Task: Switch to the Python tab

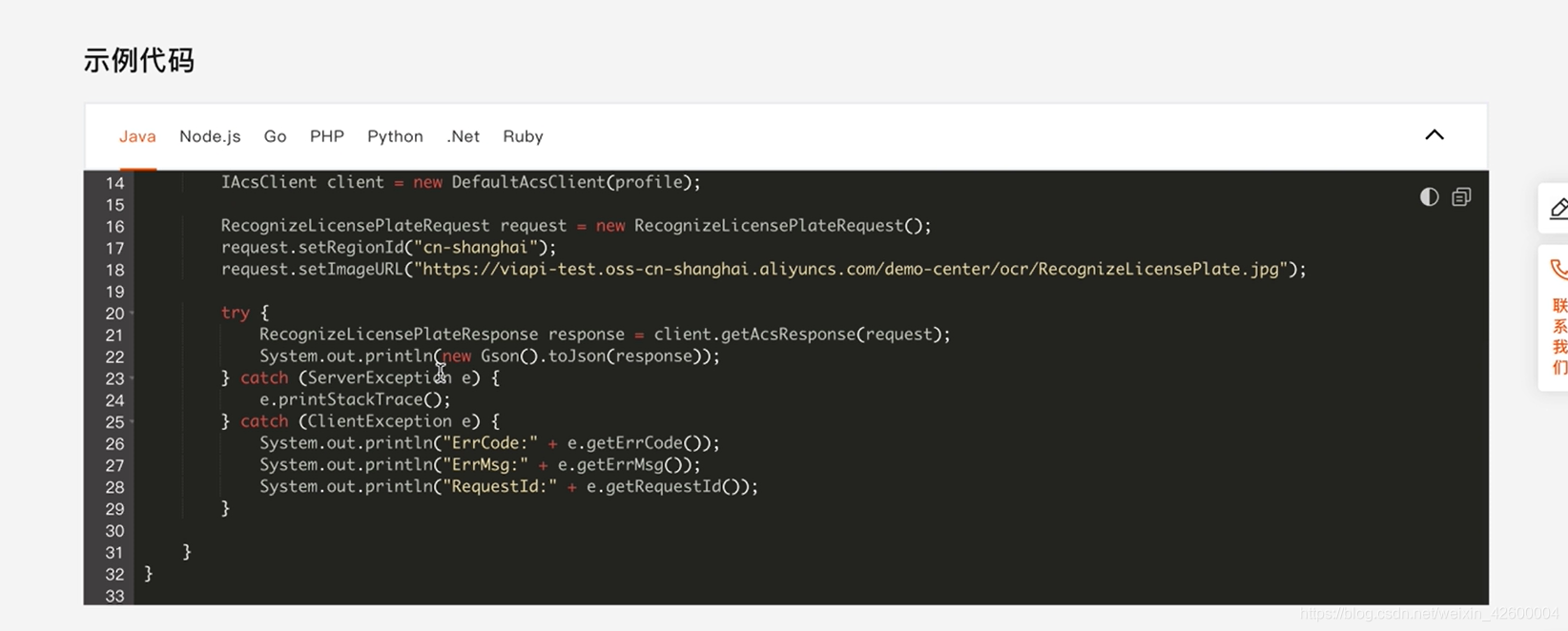Action: [395, 136]
